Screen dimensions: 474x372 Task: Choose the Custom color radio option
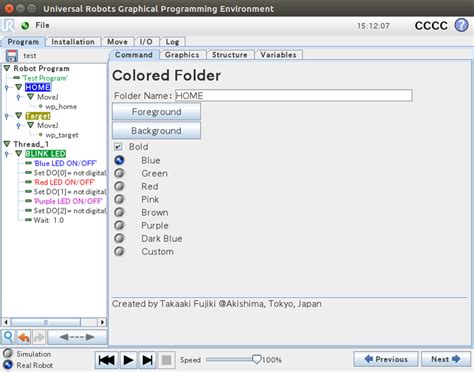coord(119,251)
